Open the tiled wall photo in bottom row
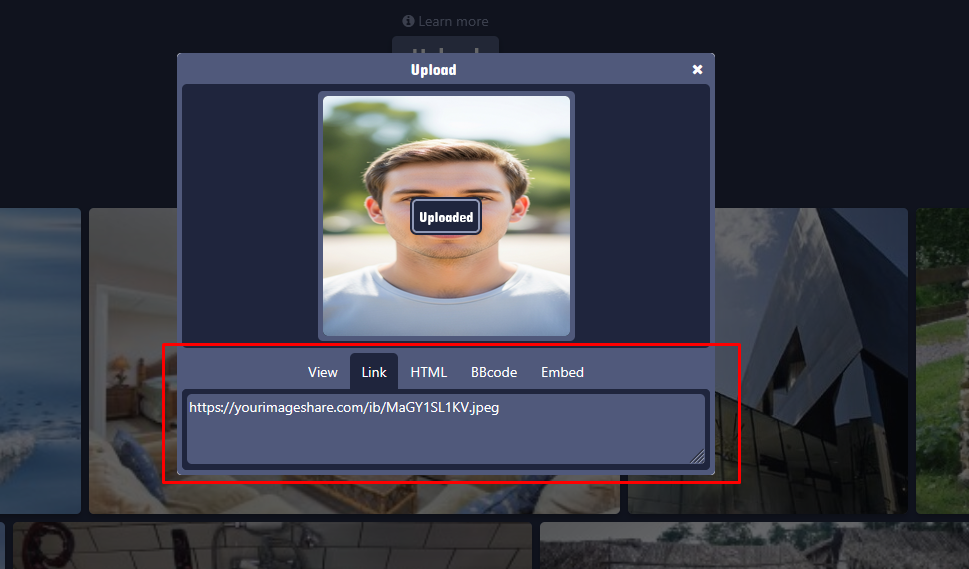969x569 pixels. click(x=273, y=546)
